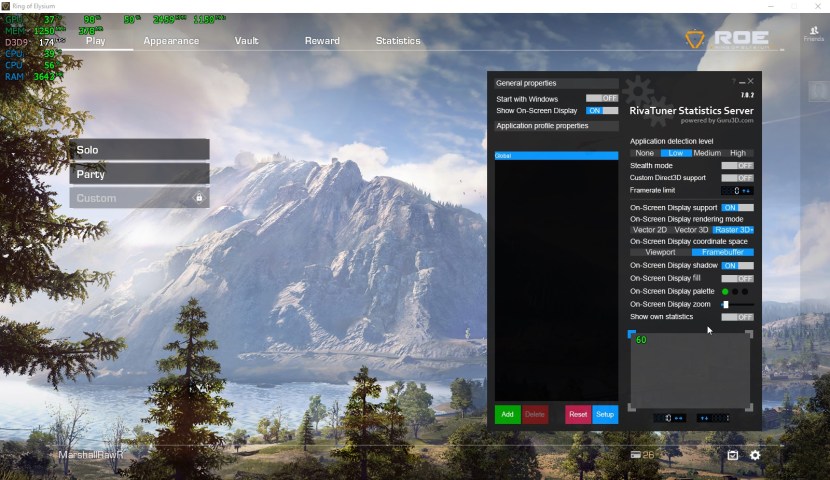This screenshot has height=480, width=830.
Task: Open the game settings gear icon
Action: coord(755,455)
